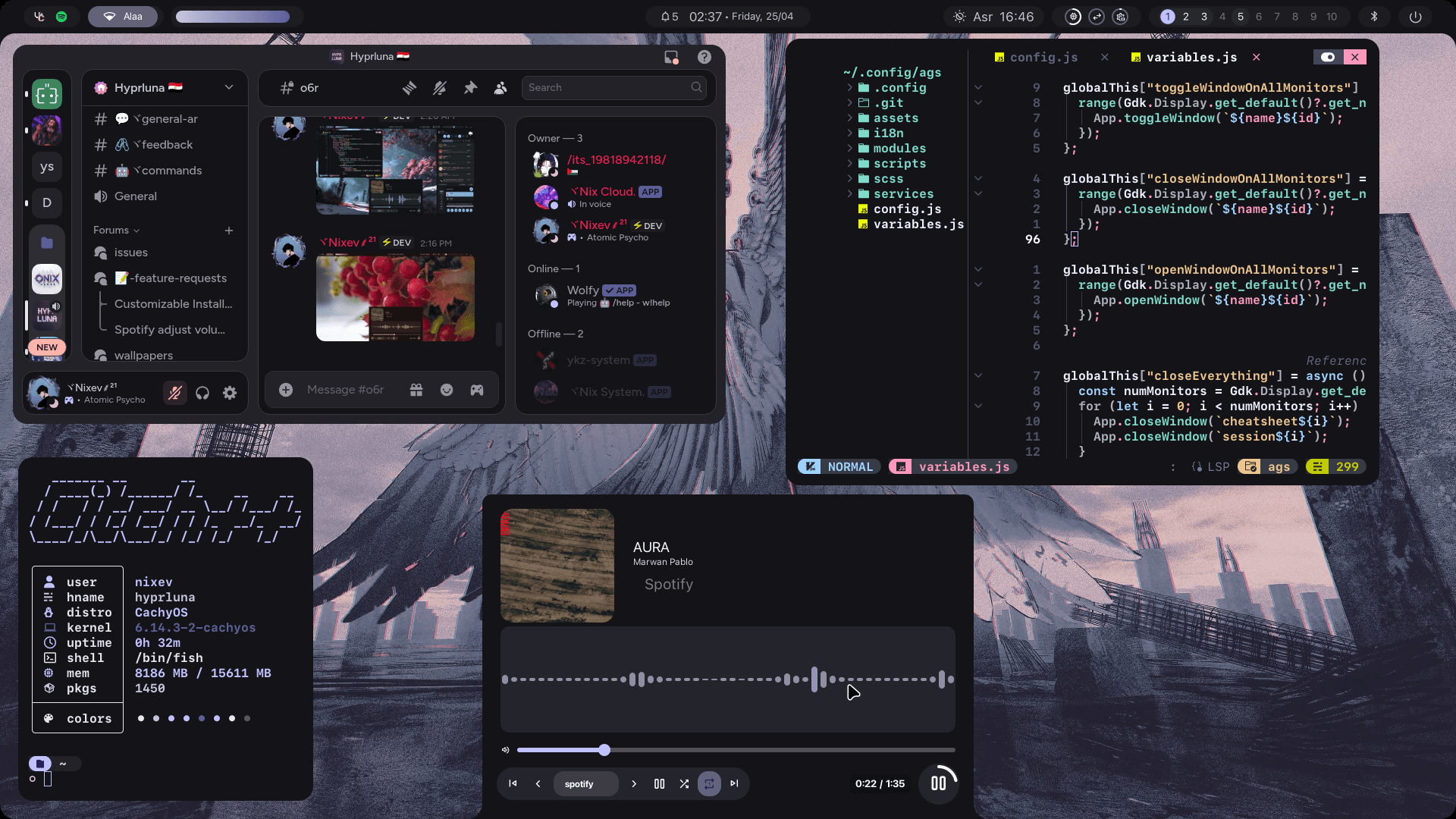Open notification settings bell-slash icon
The width and height of the screenshot is (1456, 819).
point(440,88)
